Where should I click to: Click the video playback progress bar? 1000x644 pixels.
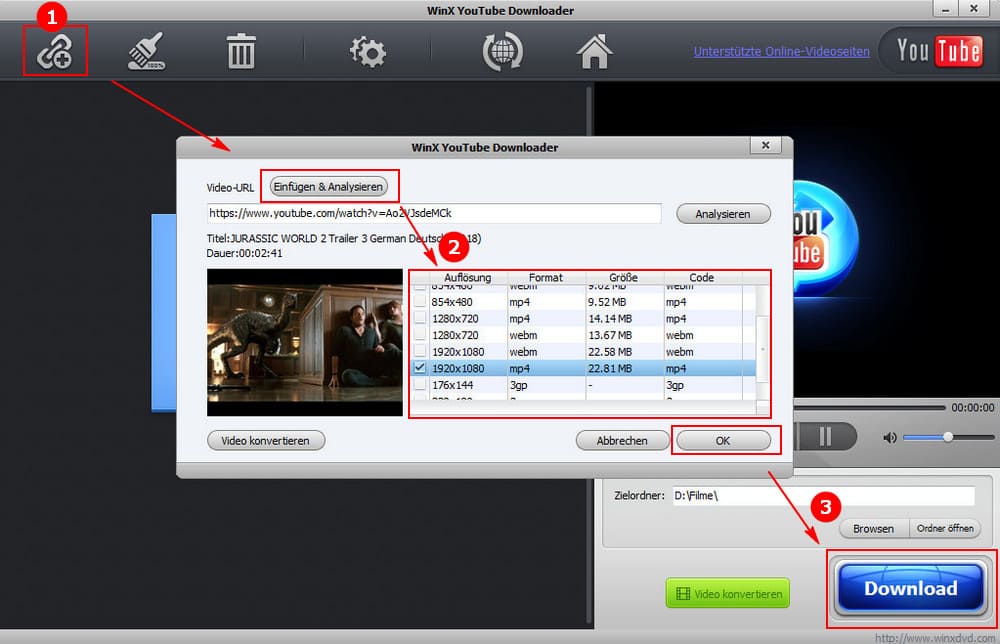[x=869, y=407]
